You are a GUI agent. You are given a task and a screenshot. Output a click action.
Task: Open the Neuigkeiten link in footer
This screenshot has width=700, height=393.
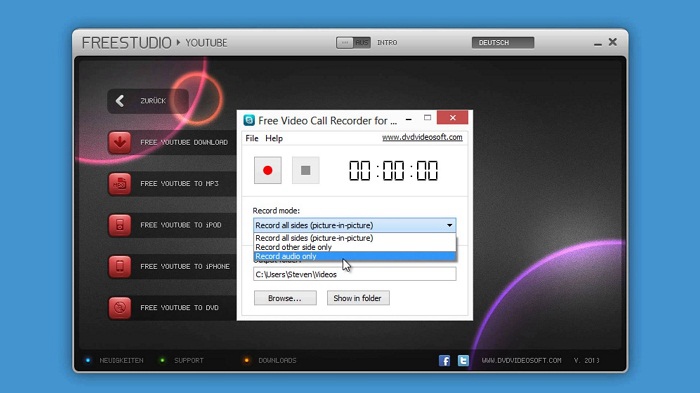[x=121, y=360]
